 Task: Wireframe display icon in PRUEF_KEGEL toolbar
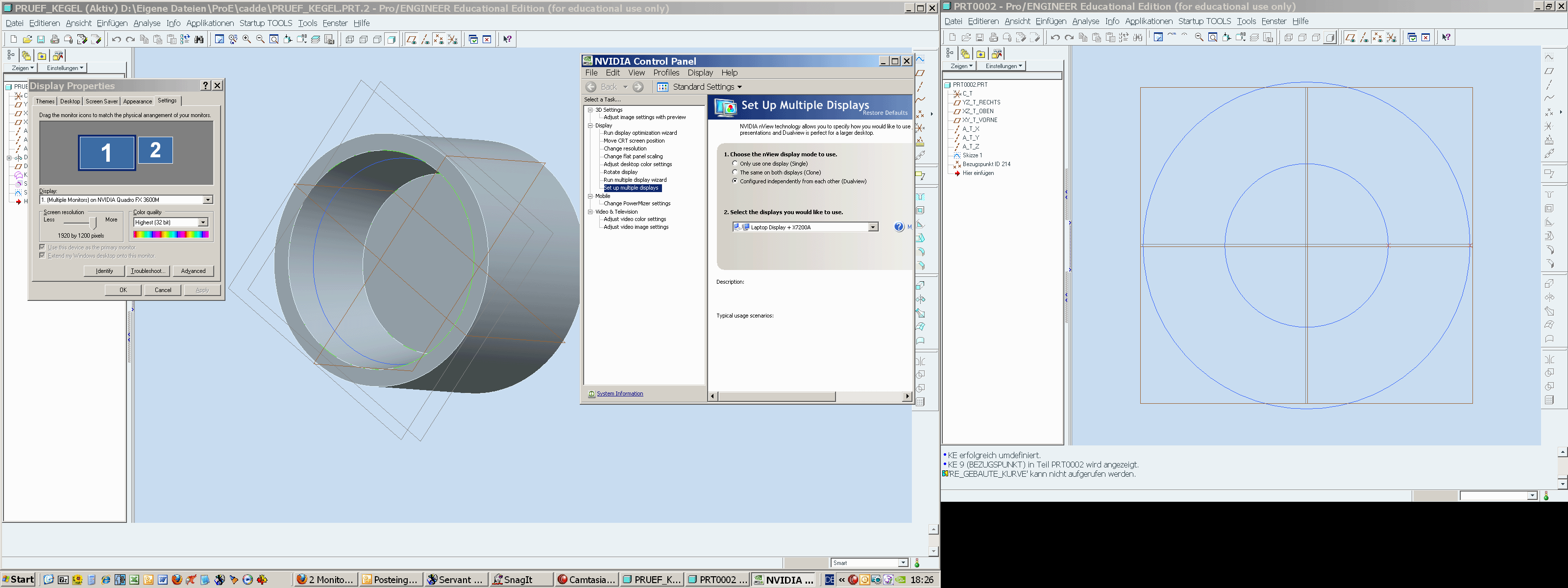click(x=350, y=40)
